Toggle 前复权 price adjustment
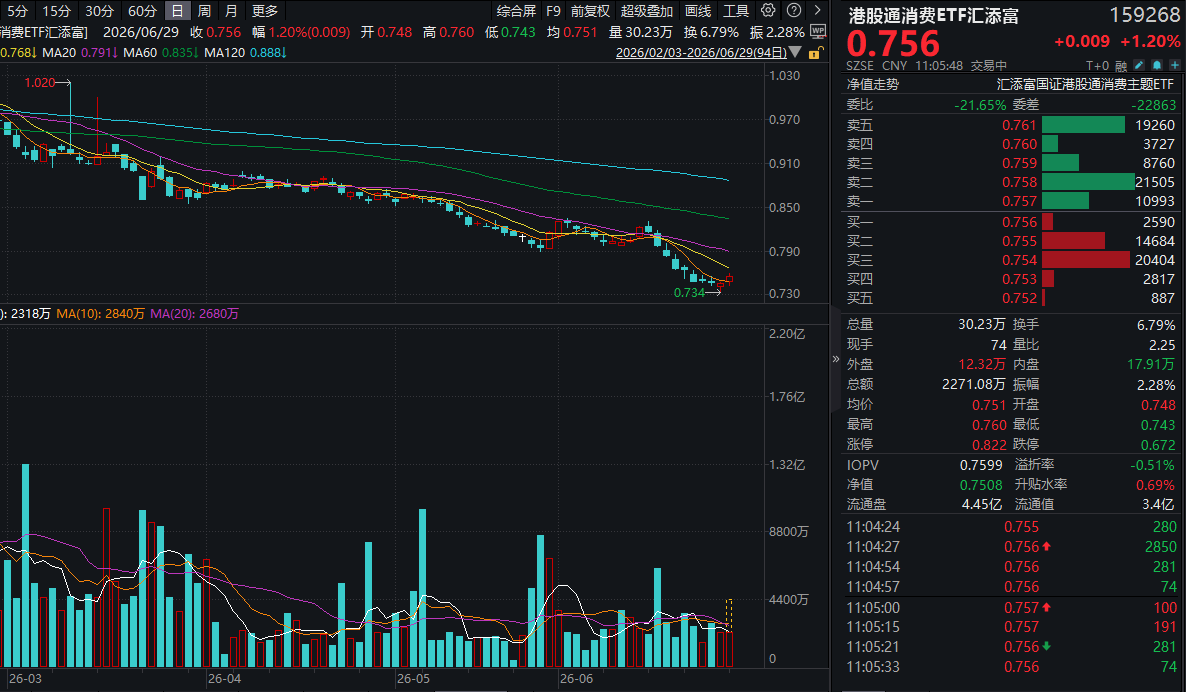This screenshot has height=692, width=1186. 590,11
